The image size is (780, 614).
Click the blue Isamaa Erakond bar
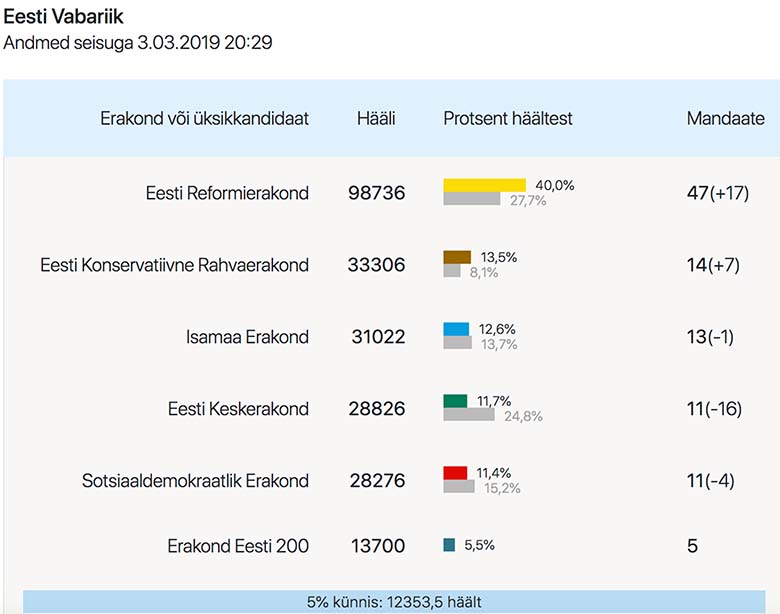point(456,329)
